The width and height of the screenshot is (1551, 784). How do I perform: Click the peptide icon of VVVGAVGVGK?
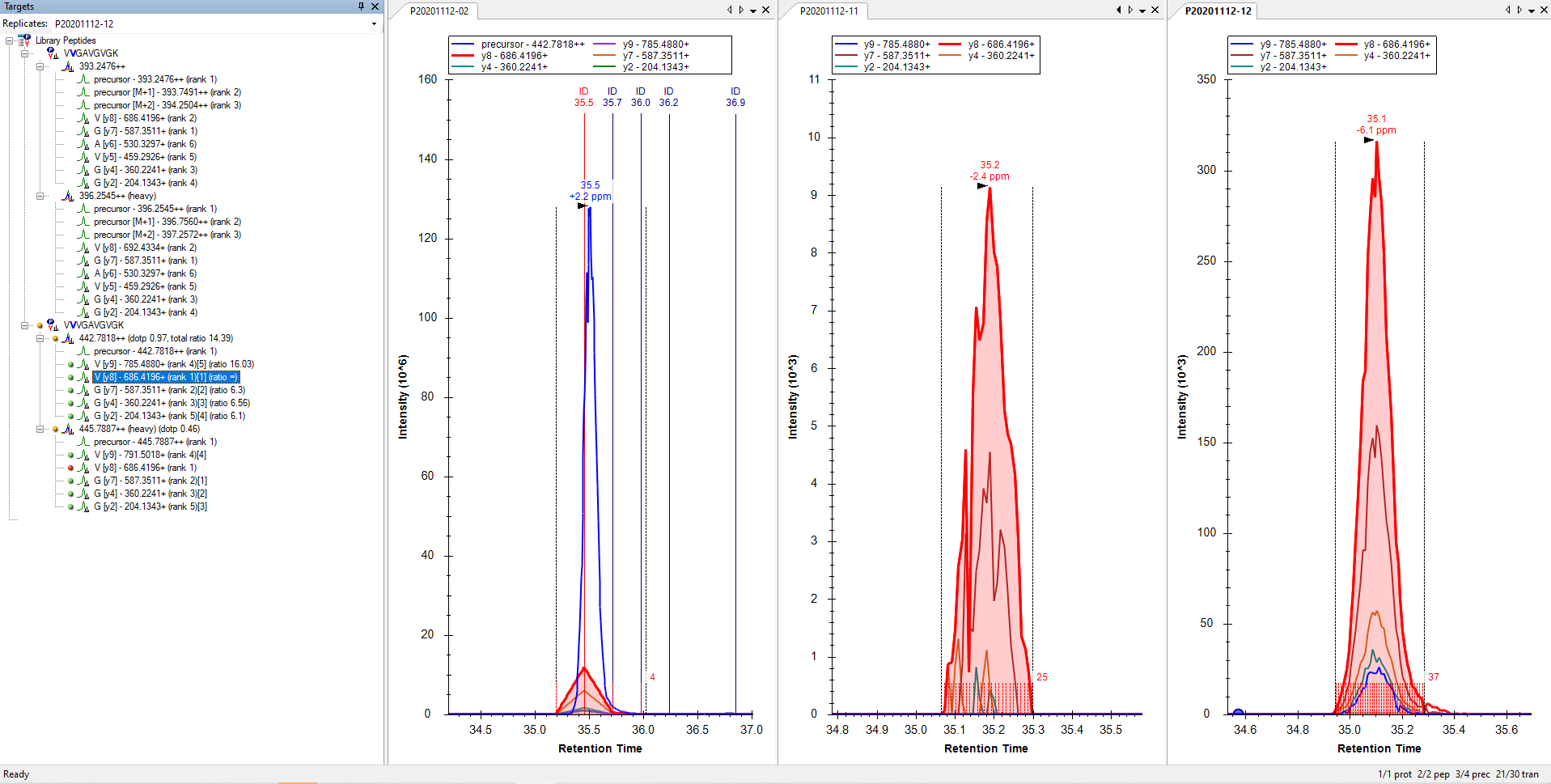[x=53, y=325]
